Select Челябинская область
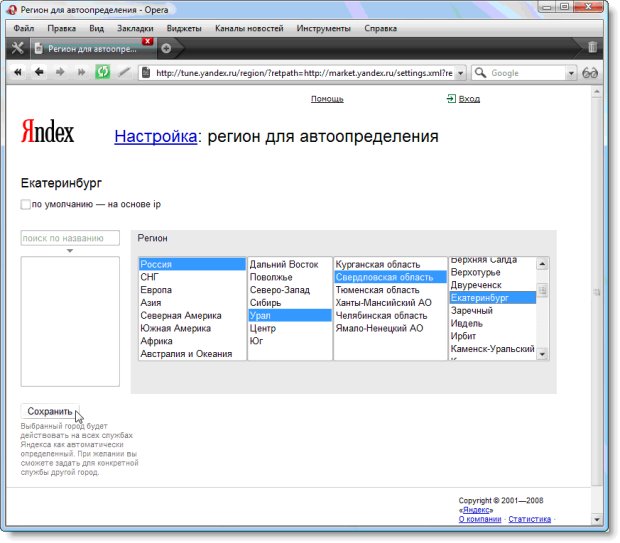This screenshot has height=543, width=620. 390,316
